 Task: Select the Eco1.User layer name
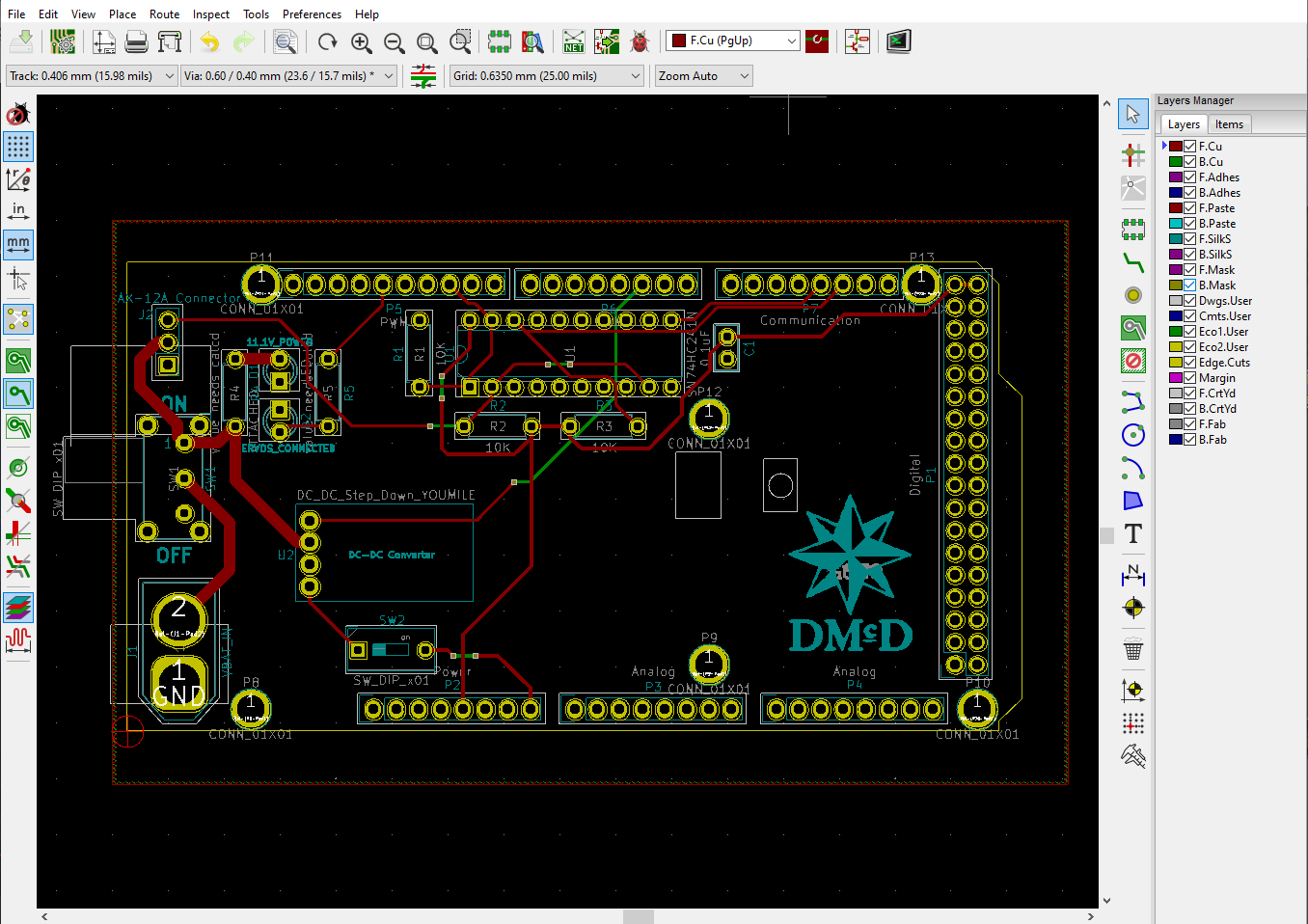tap(1223, 332)
